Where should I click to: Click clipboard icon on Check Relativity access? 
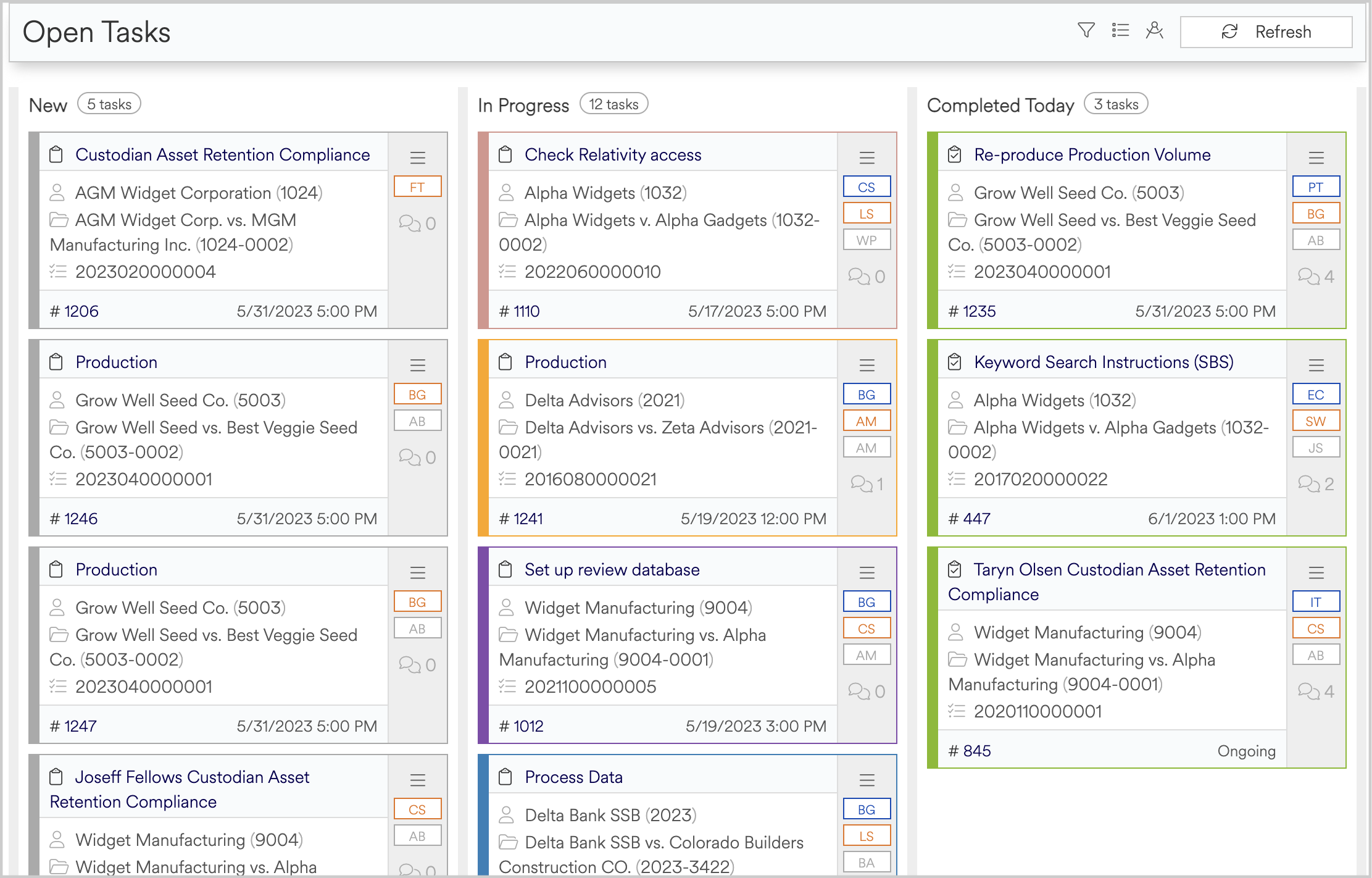[505, 154]
